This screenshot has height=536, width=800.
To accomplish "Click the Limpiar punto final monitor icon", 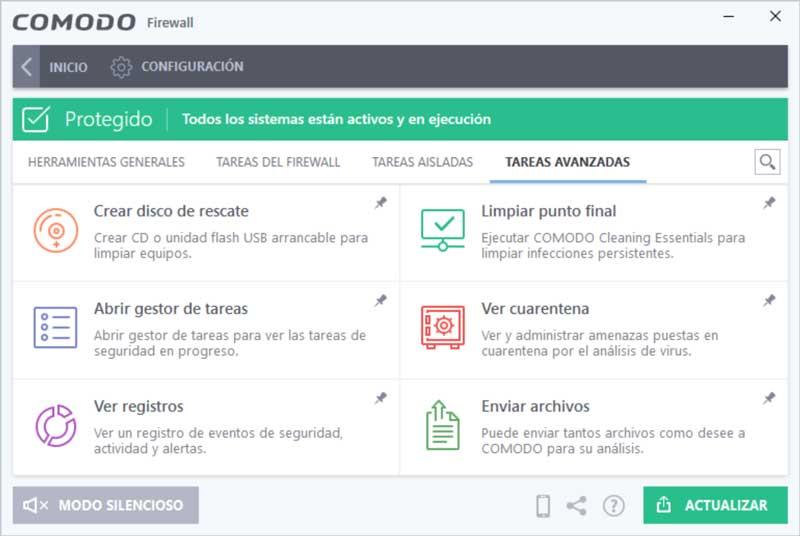I will pos(443,230).
